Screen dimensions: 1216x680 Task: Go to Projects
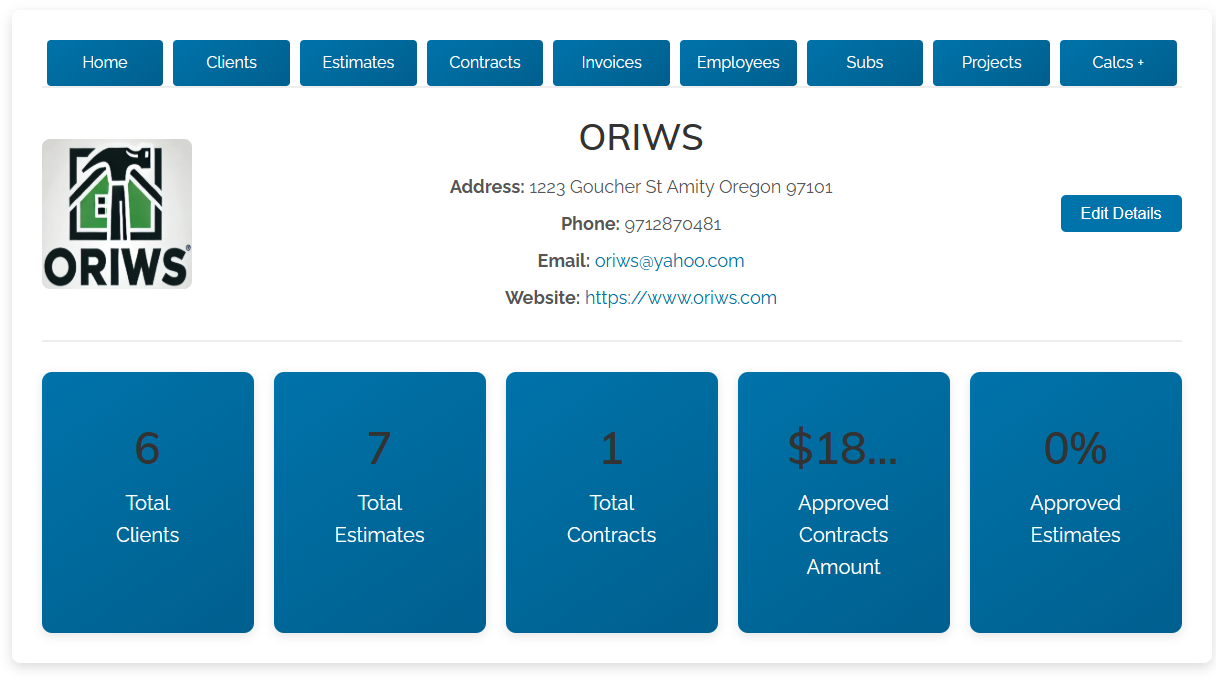coord(991,63)
